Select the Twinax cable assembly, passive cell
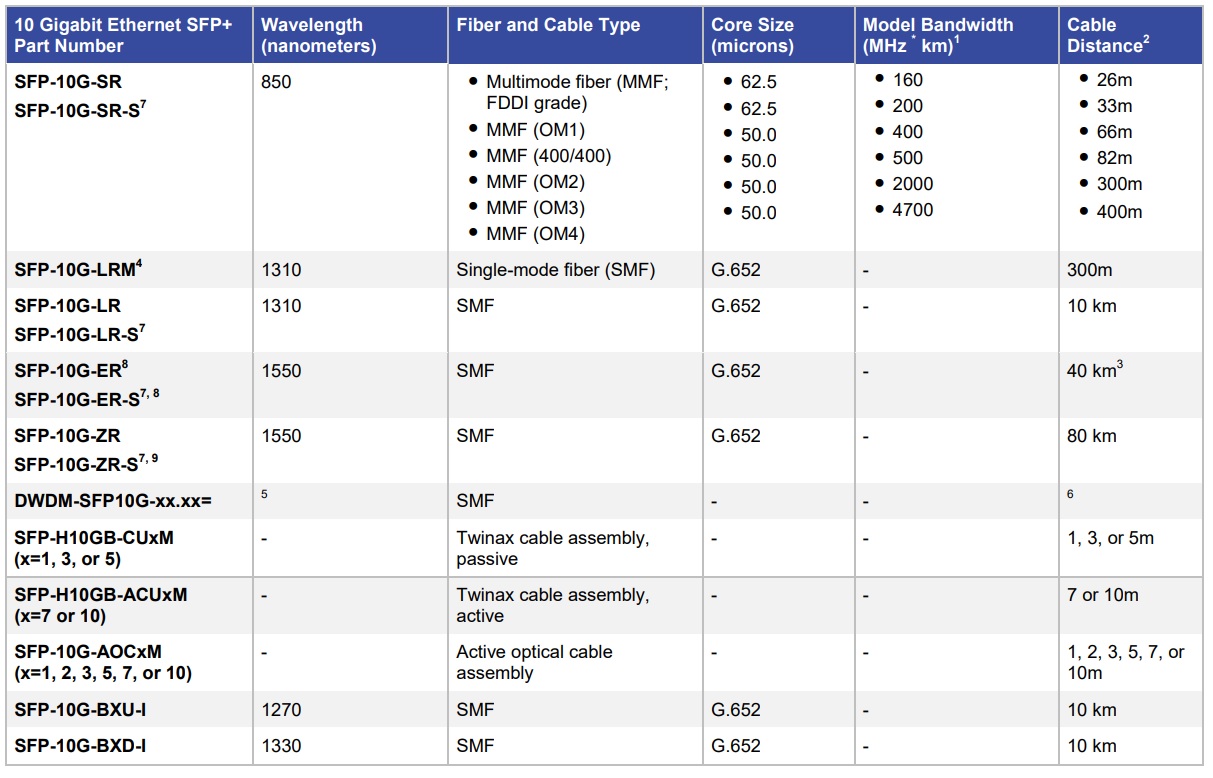The width and height of the screenshot is (1213, 778). [x=552, y=548]
